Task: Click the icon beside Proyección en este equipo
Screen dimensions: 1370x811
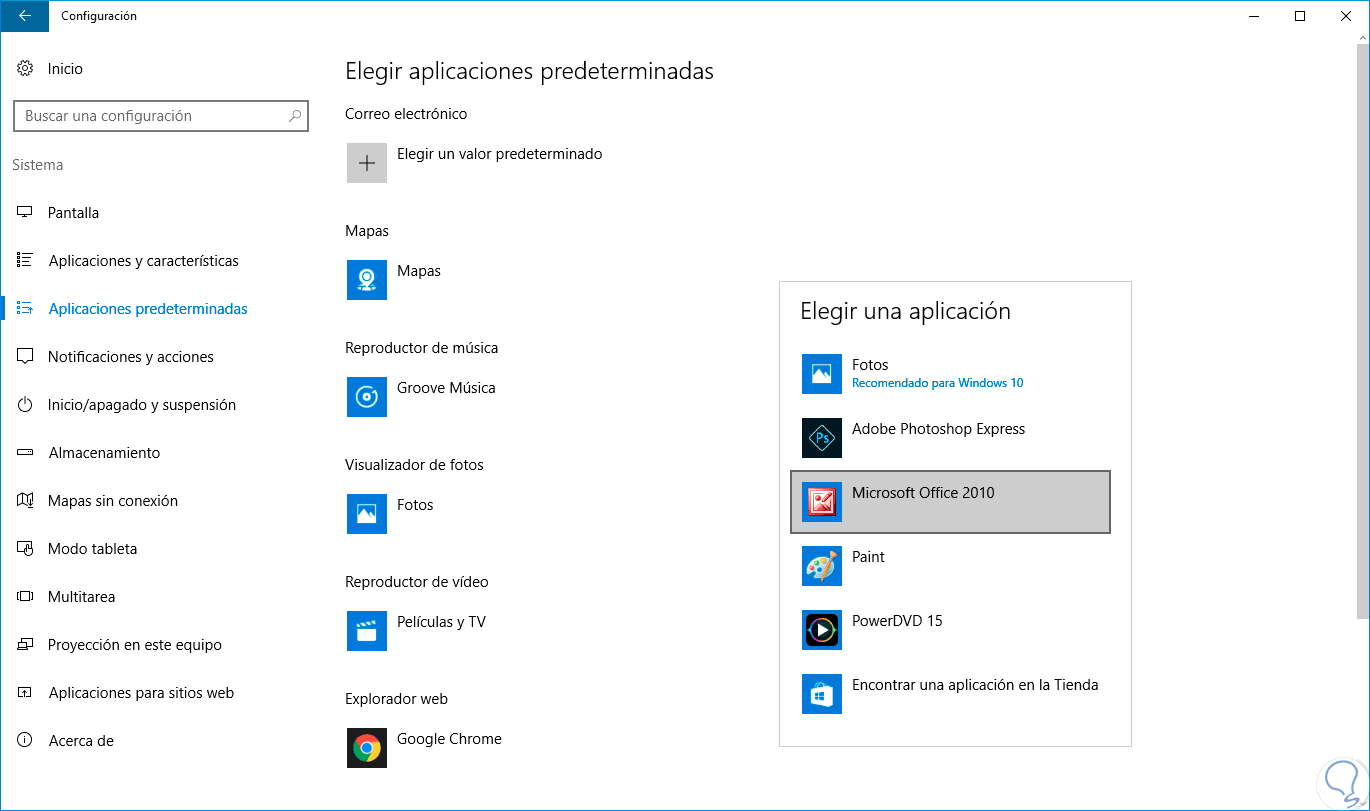Action: [25, 645]
